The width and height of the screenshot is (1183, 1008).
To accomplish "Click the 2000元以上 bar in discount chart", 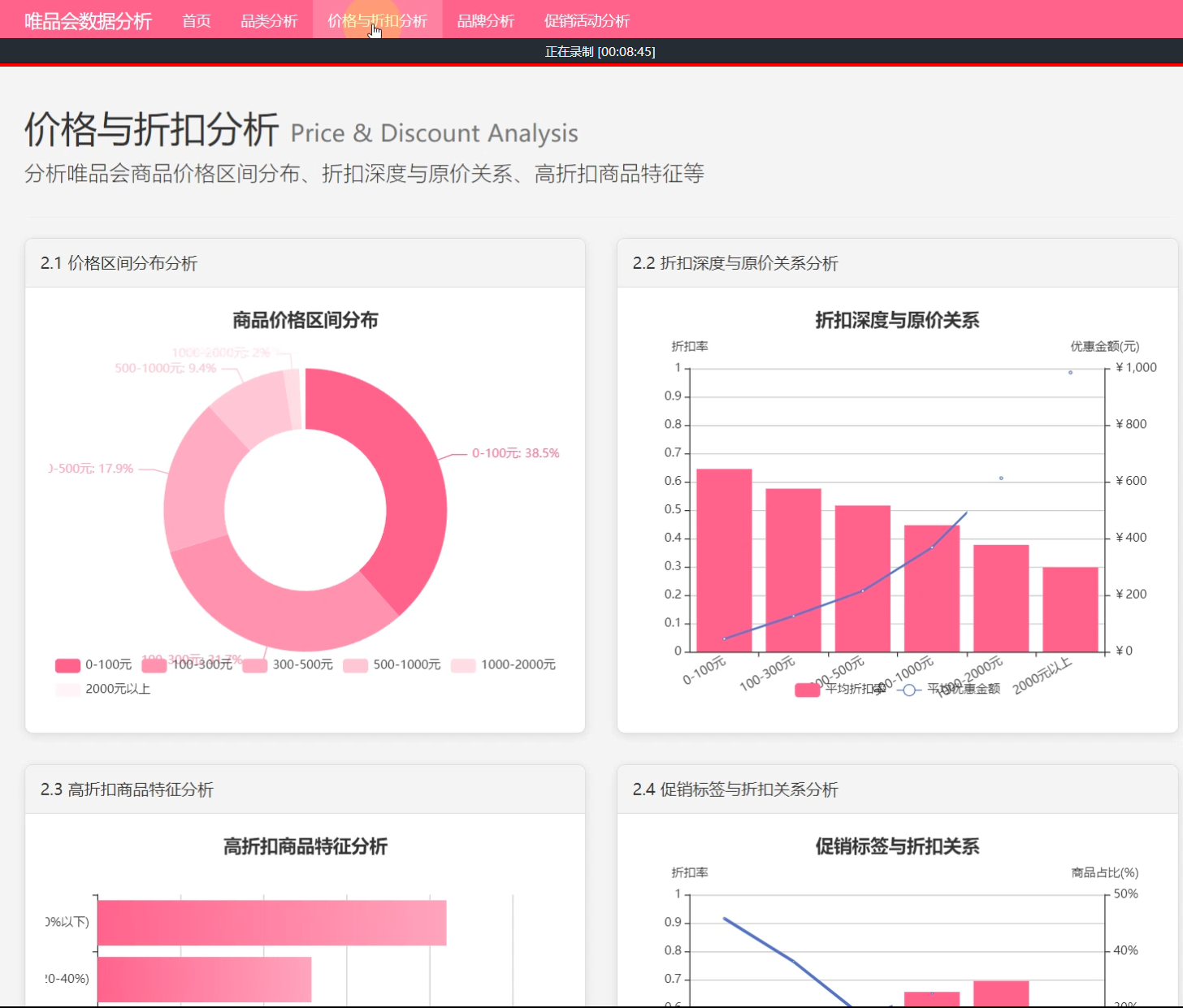I will click(x=1070, y=609).
